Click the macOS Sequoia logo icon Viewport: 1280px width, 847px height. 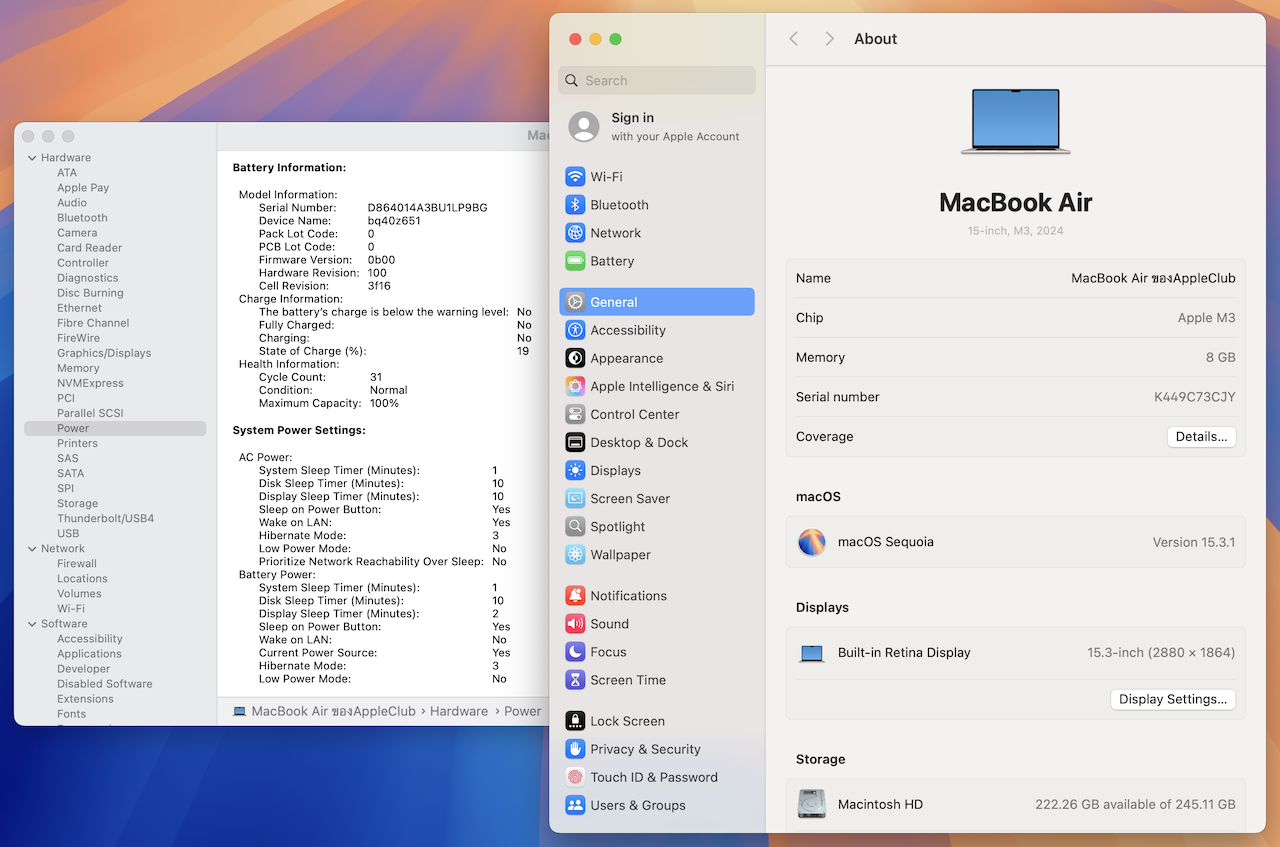812,542
